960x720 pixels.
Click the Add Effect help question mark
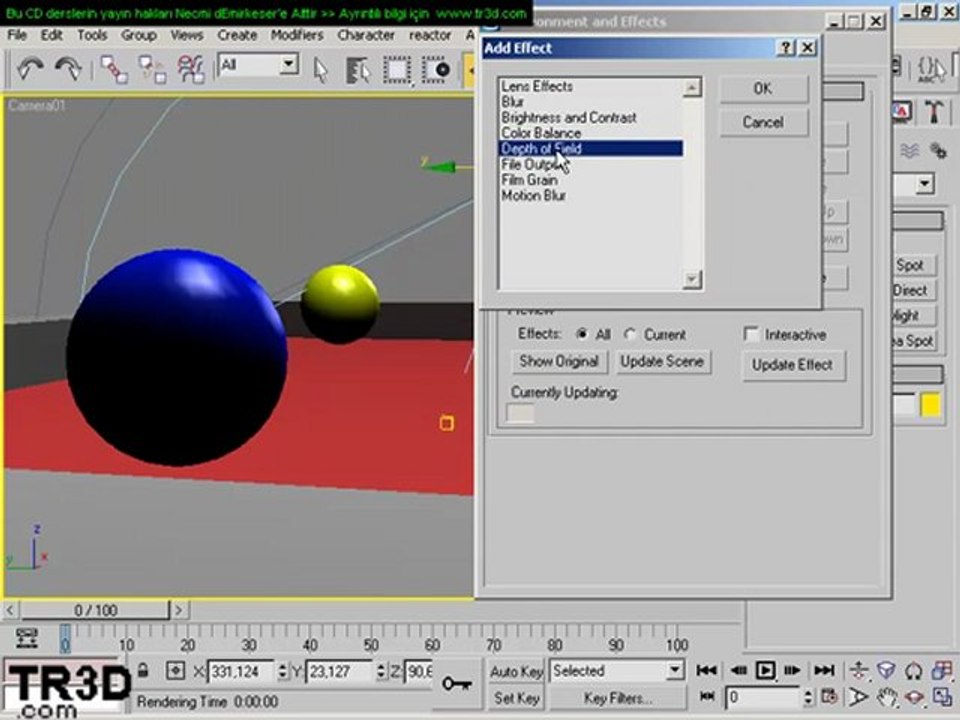pyautogui.click(x=786, y=48)
